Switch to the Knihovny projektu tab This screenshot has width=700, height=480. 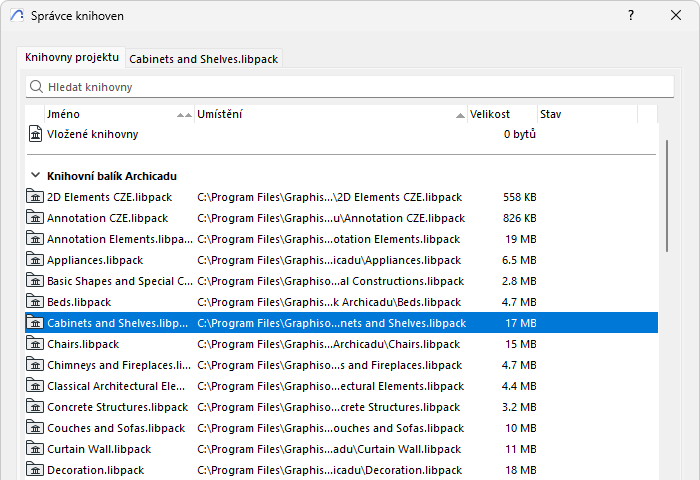[72, 58]
